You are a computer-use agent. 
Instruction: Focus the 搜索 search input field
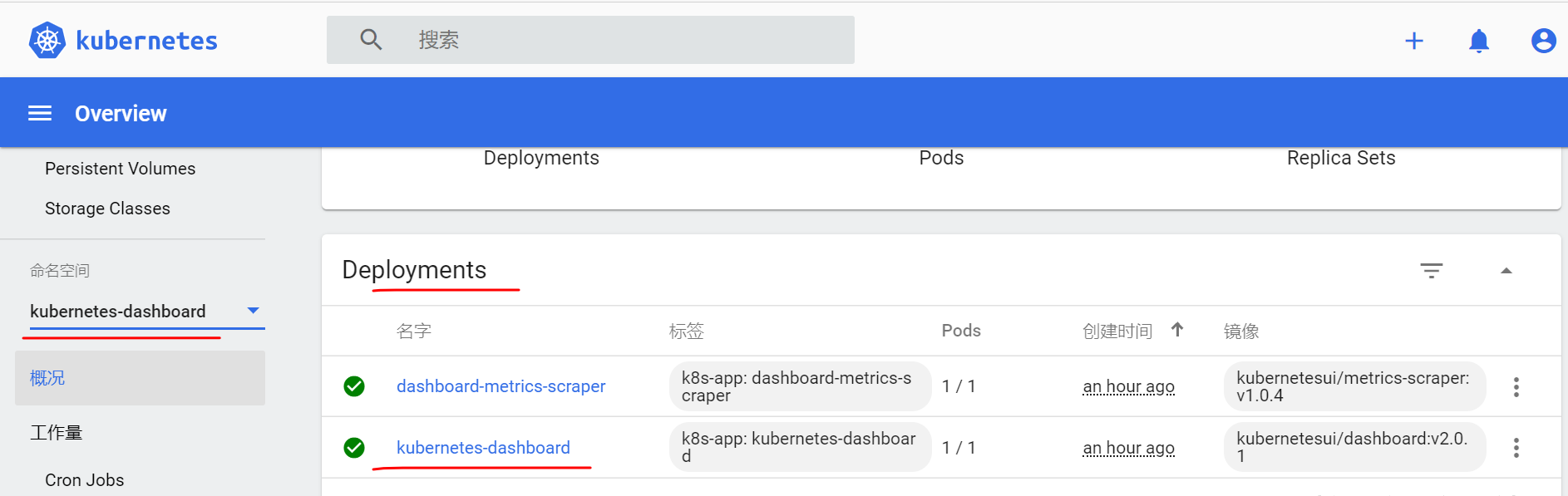pos(590,40)
